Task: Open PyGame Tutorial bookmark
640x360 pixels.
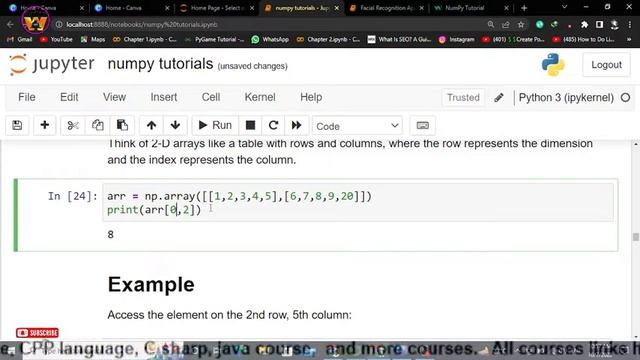Action: (x=215, y=39)
